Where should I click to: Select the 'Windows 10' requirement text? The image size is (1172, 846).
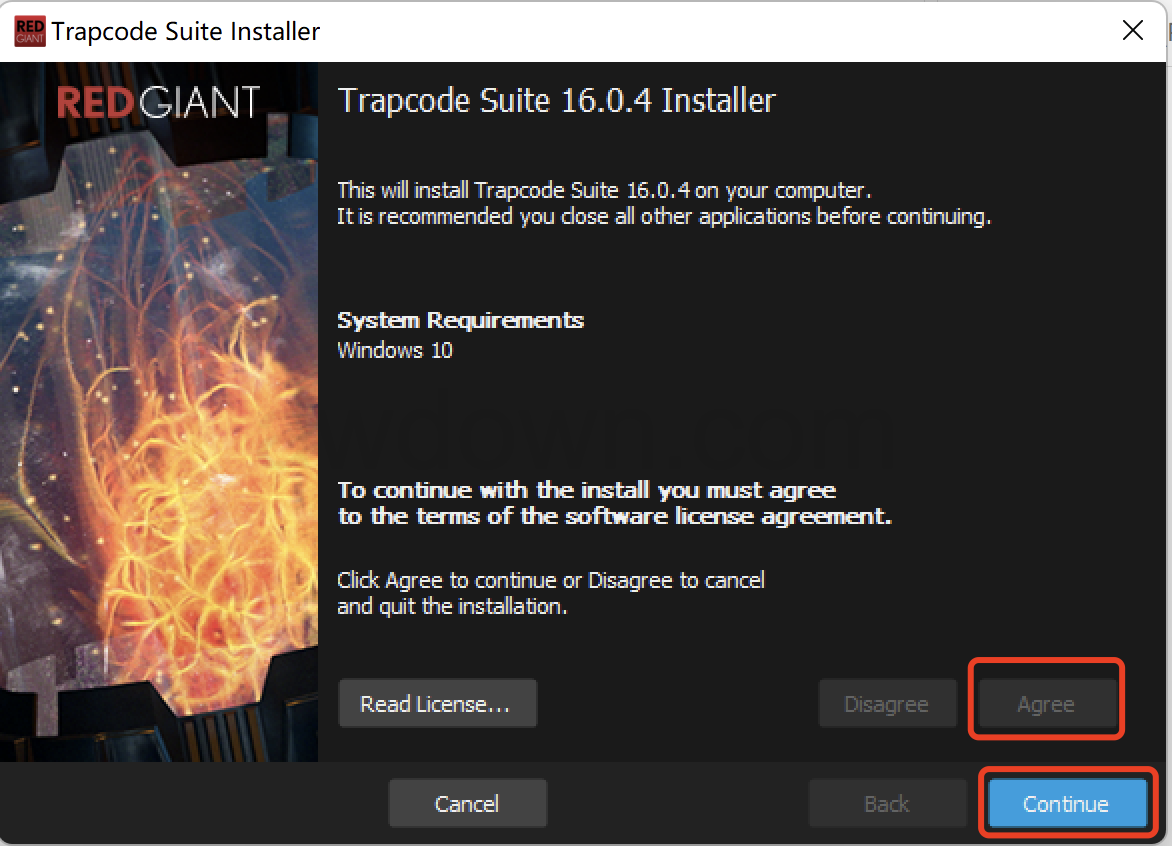tap(395, 350)
